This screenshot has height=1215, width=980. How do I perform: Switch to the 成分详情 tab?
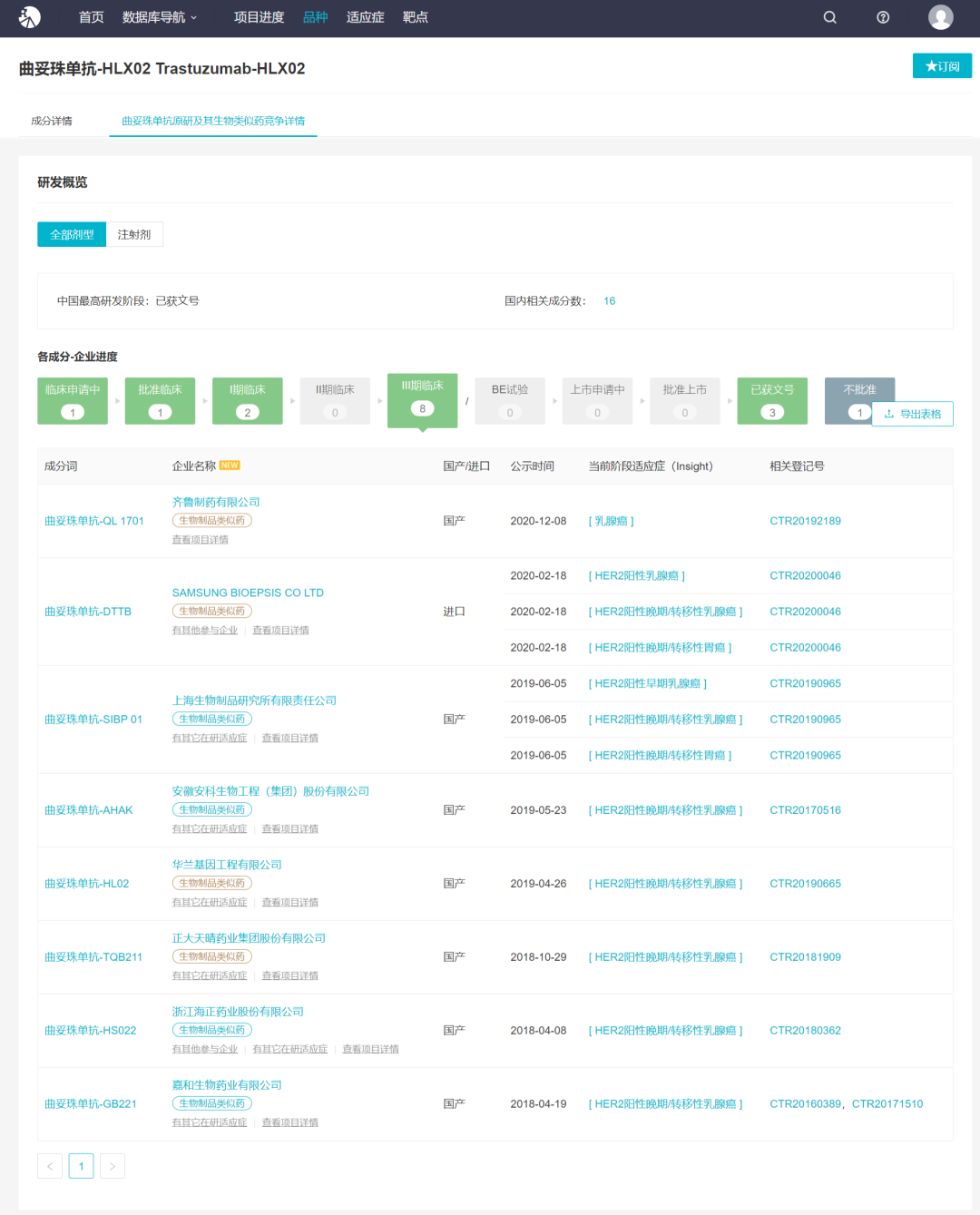[52, 121]
